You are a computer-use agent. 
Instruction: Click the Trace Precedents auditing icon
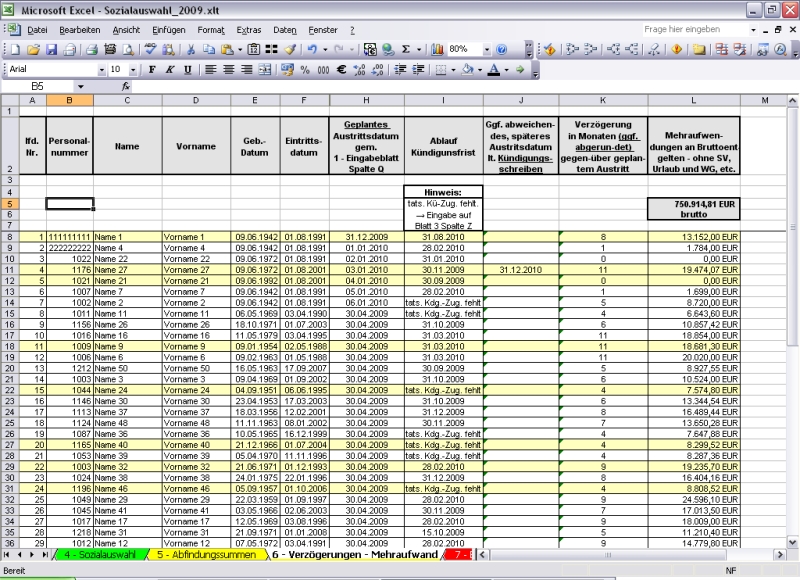[x=572, y=49]
